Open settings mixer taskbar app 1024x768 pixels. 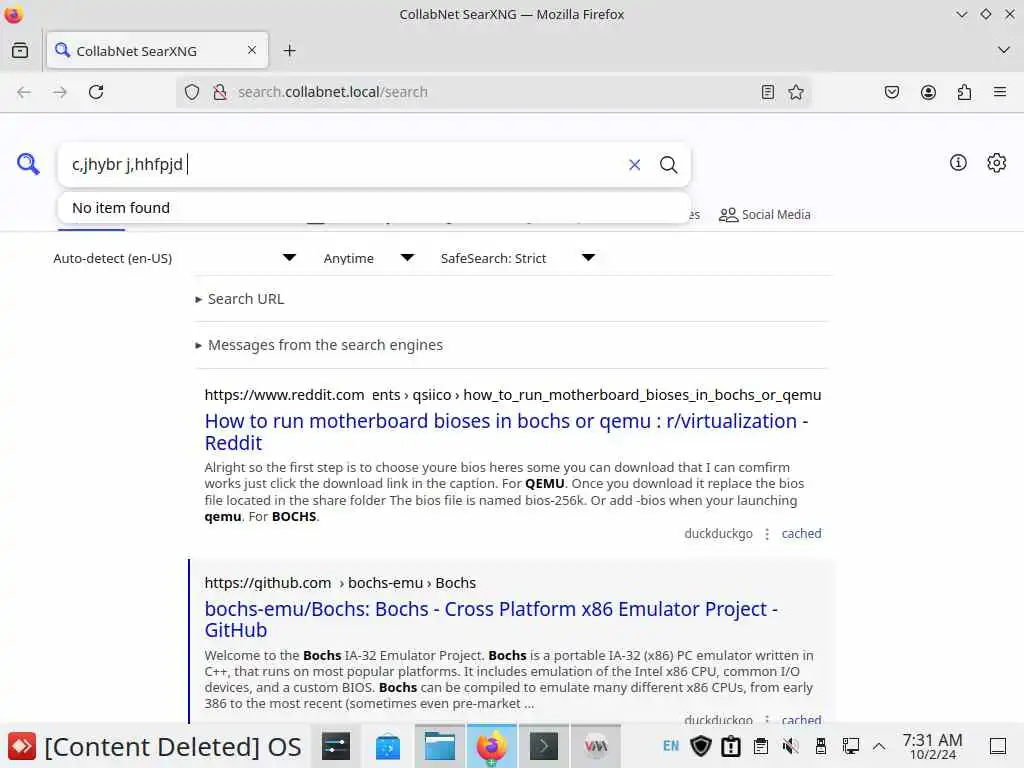pos(336,746)
